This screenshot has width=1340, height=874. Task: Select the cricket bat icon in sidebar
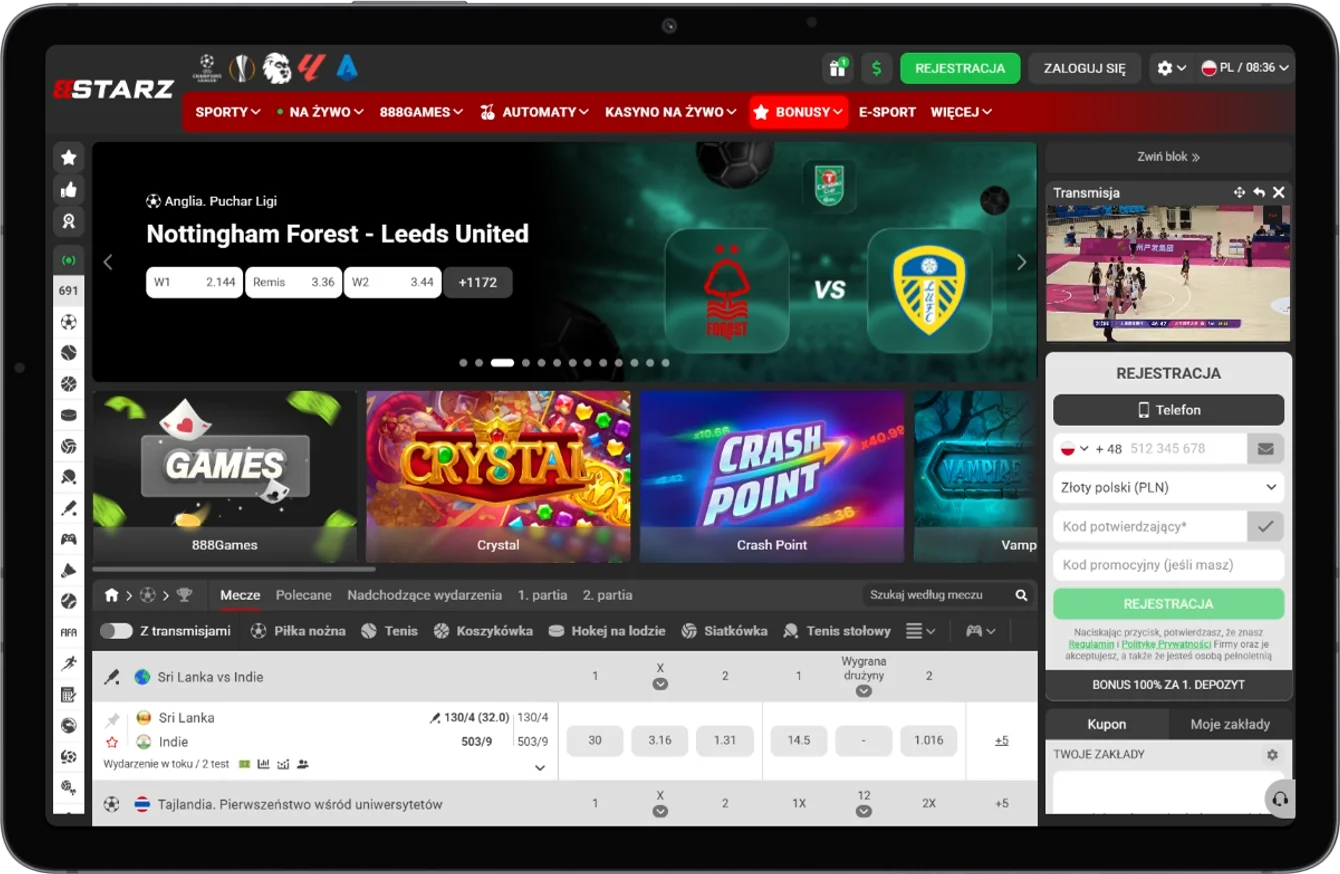pos(68,508)
